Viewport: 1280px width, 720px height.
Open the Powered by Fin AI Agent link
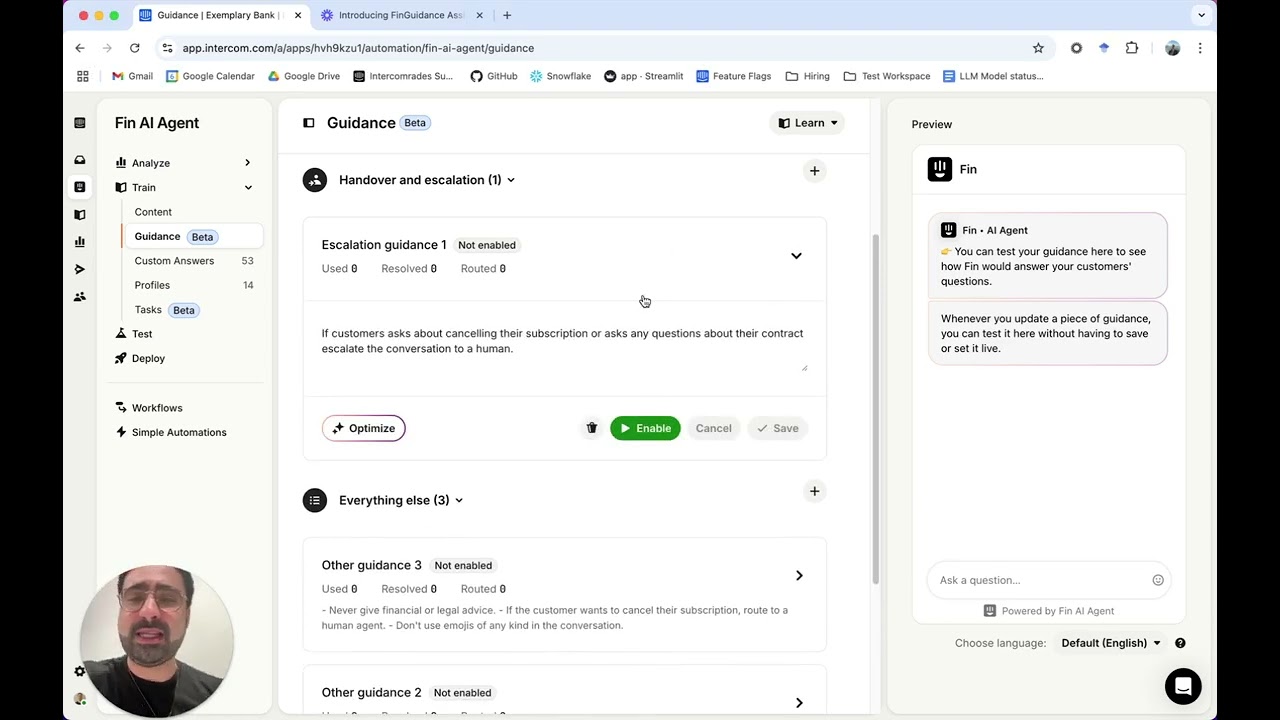[x=1048, y=611]
